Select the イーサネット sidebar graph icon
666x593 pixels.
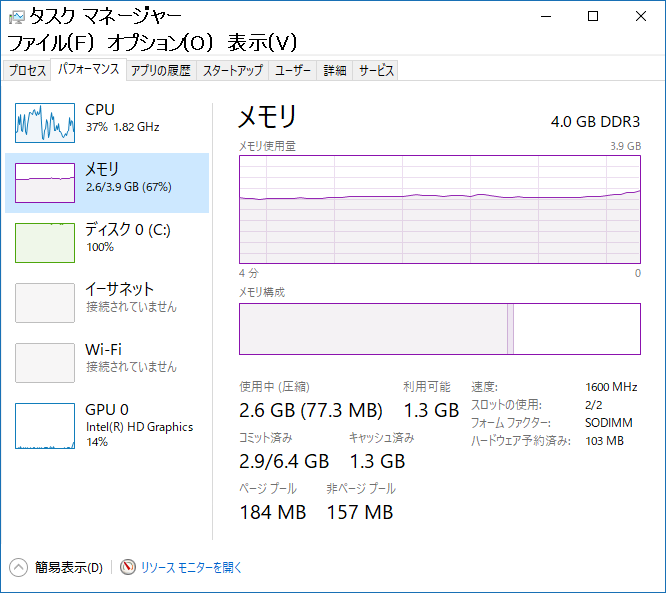[x=45, y=302]
